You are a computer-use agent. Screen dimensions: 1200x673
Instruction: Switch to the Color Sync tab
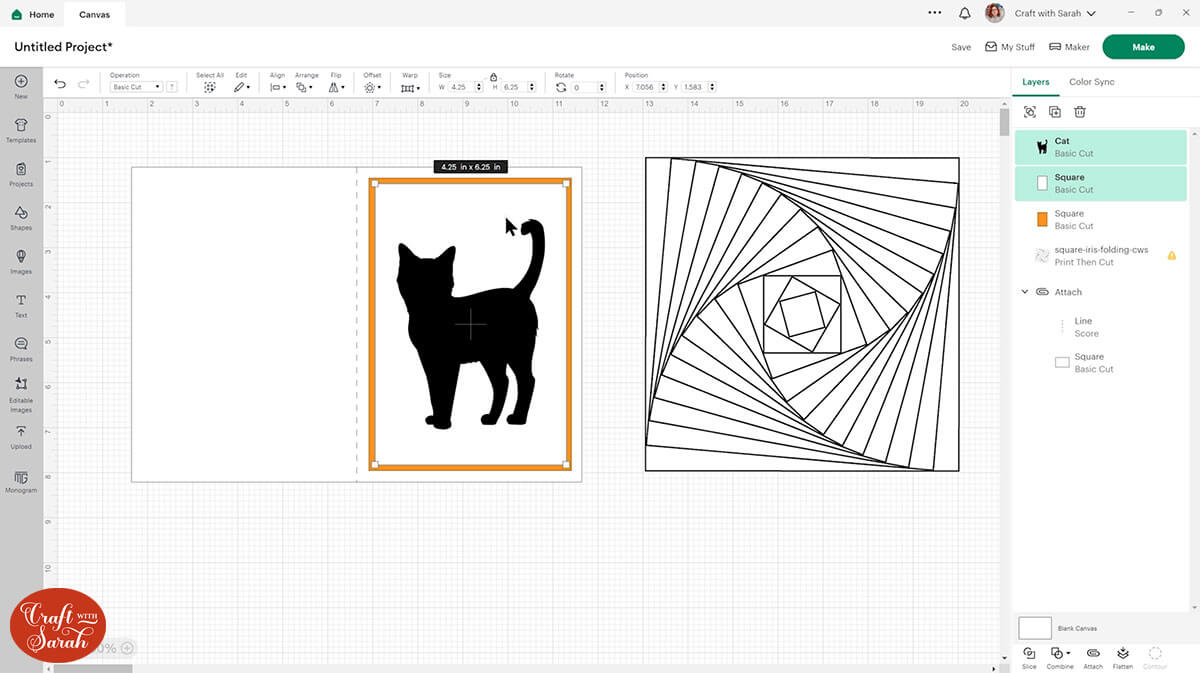click(x=1091, y=82)
